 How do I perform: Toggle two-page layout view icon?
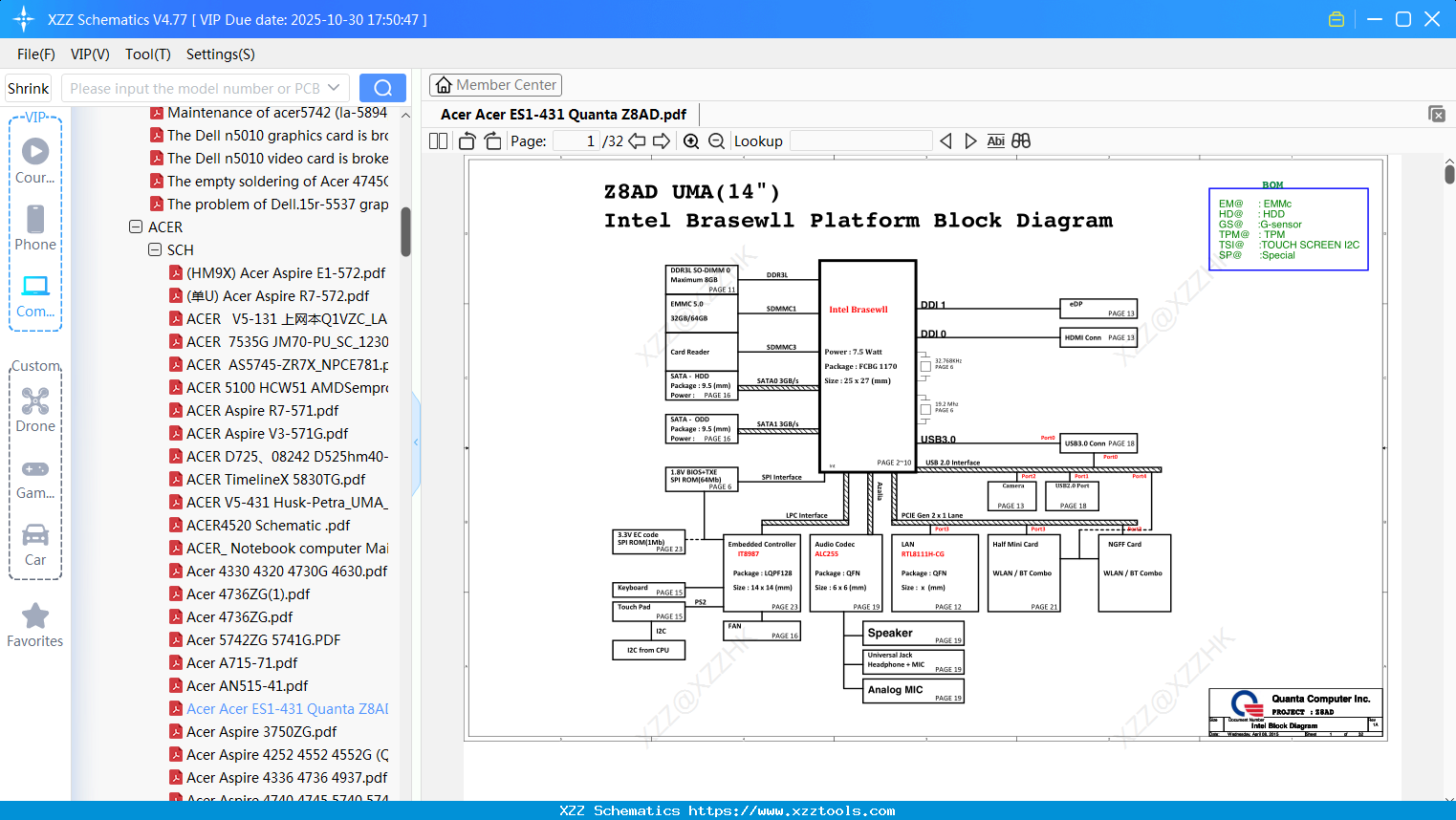tap(439, 141)
